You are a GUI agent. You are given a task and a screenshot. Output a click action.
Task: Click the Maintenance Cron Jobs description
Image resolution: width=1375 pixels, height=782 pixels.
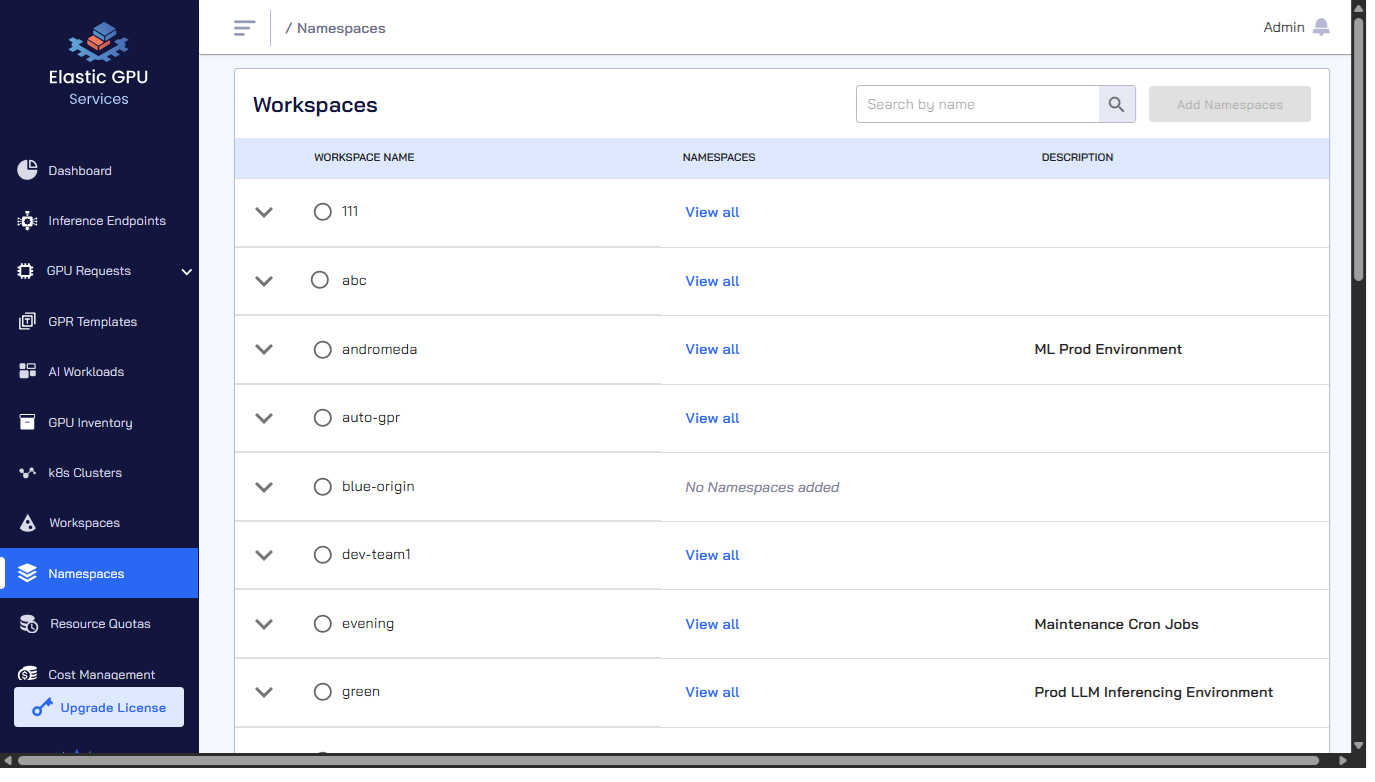point(1116,624)
